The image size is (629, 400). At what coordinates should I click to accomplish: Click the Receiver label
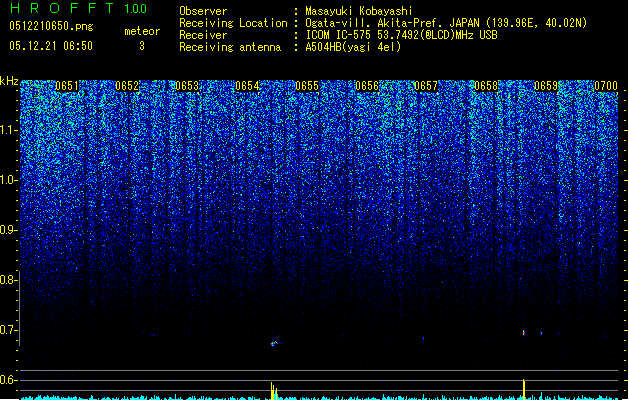pos(203,35)
